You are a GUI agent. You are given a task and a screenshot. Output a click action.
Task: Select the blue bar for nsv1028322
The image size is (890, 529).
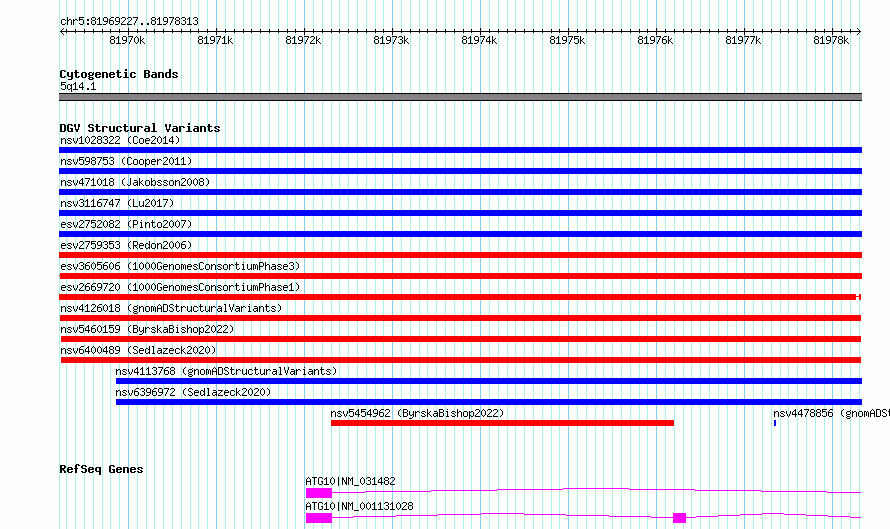click(460, 150)
